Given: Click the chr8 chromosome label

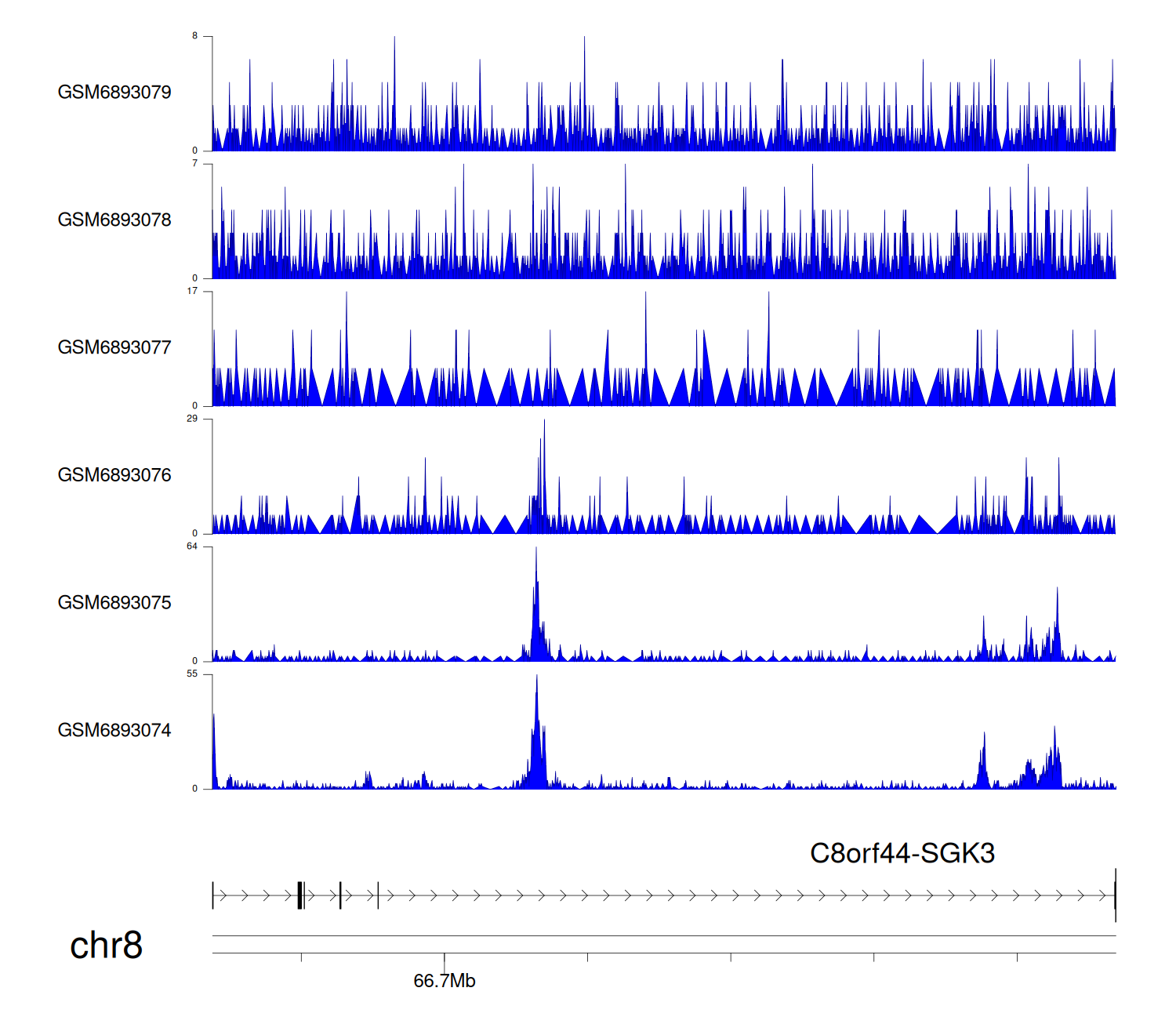Looking at the screenshot, I should pos(106,946).
